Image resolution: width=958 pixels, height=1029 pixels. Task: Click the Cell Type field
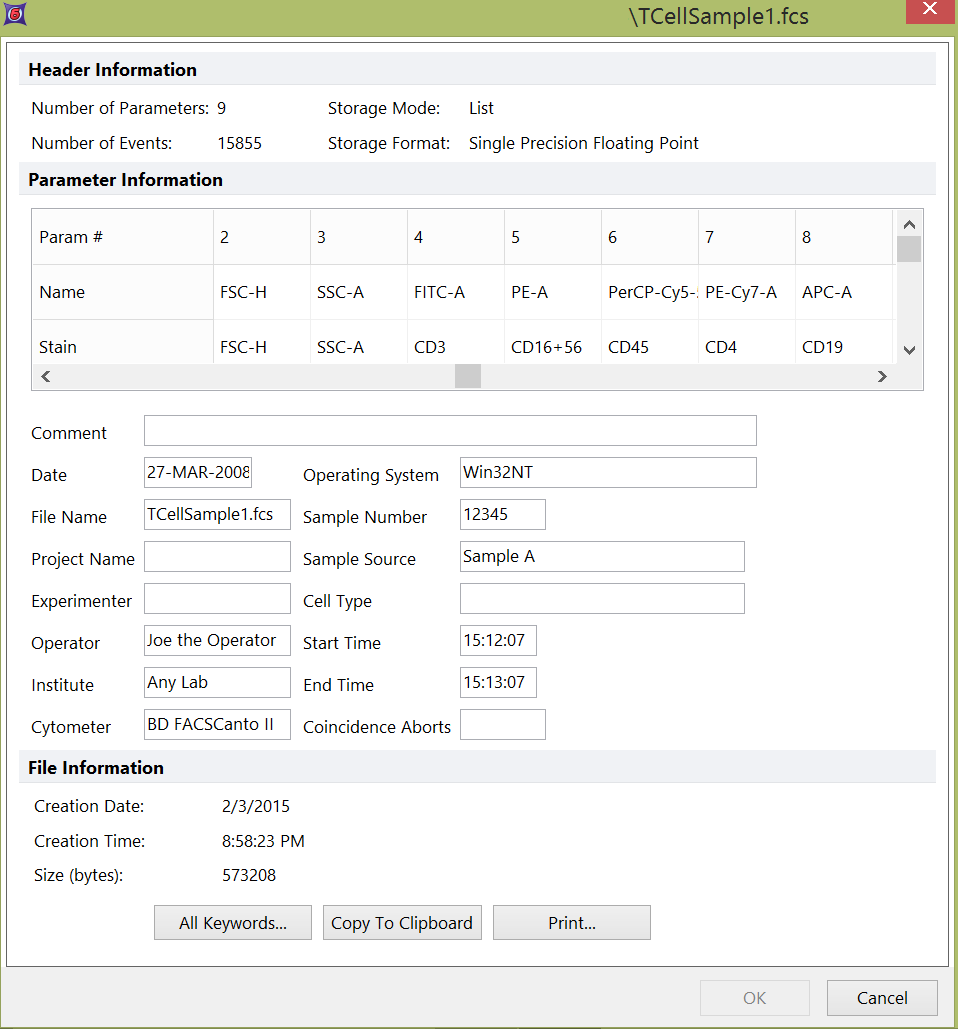(602, 599)
